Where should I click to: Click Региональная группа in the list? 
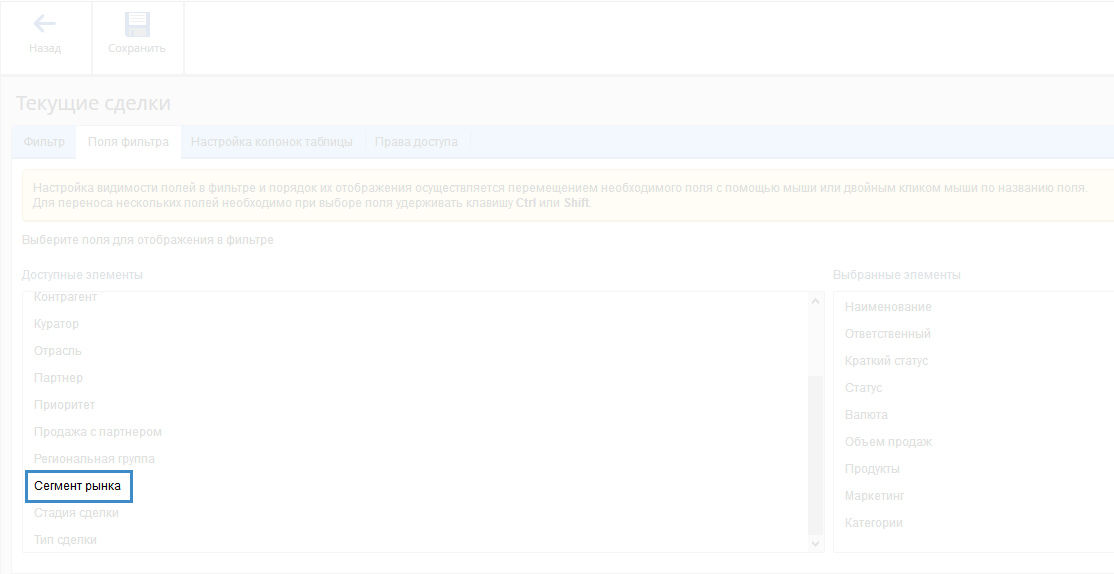coord(94,459)
